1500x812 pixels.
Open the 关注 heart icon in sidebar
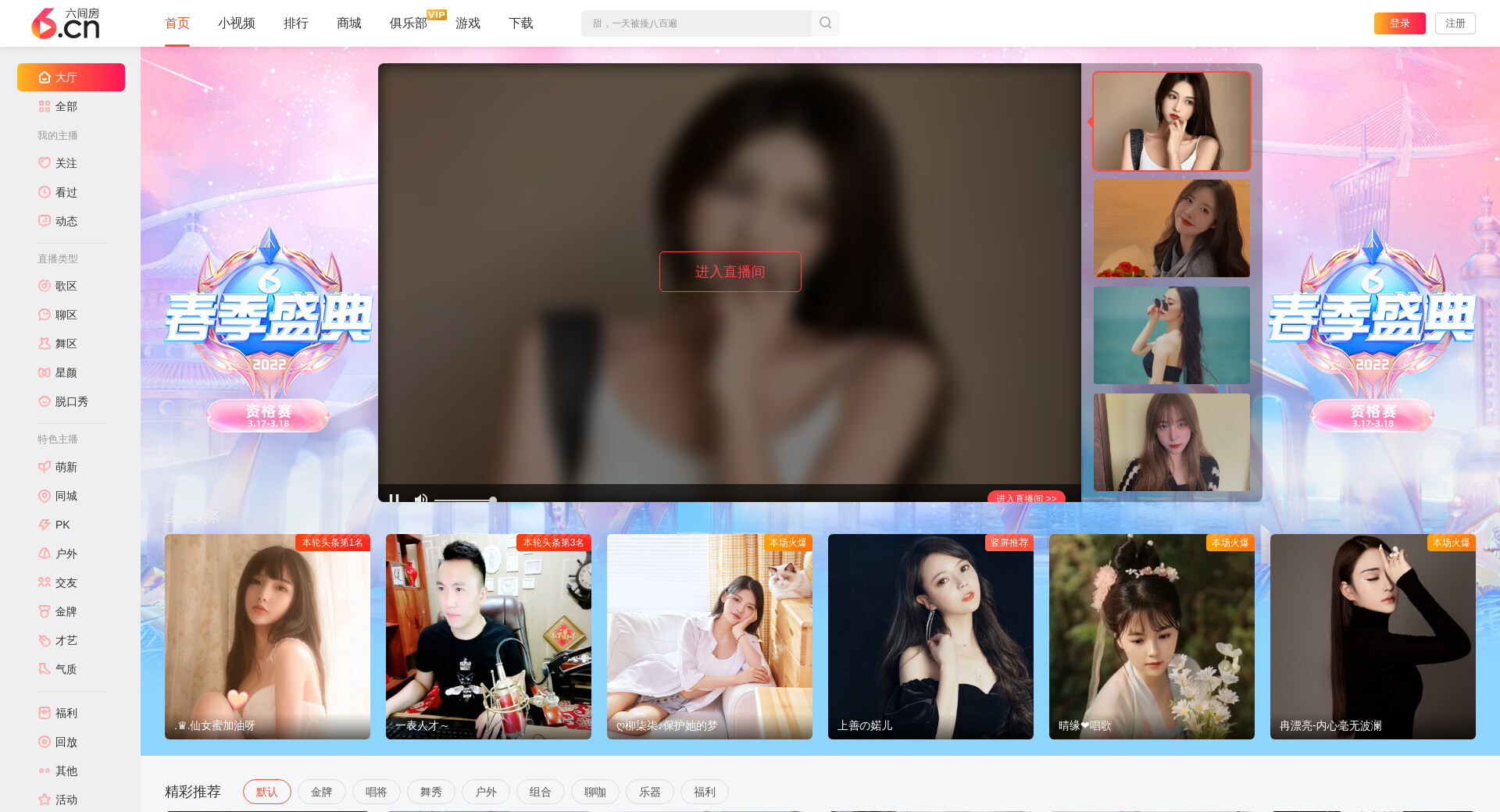45,163
